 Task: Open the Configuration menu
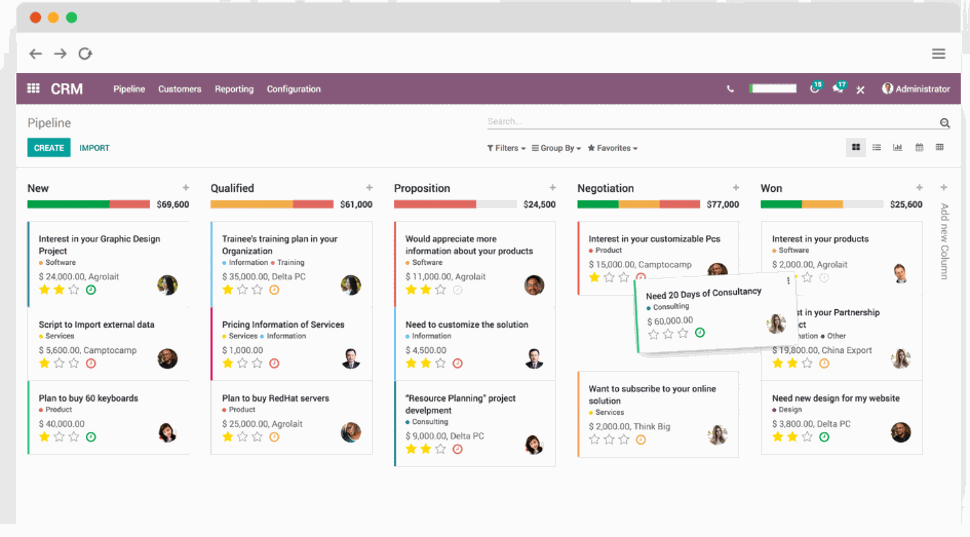pos(293,89)
